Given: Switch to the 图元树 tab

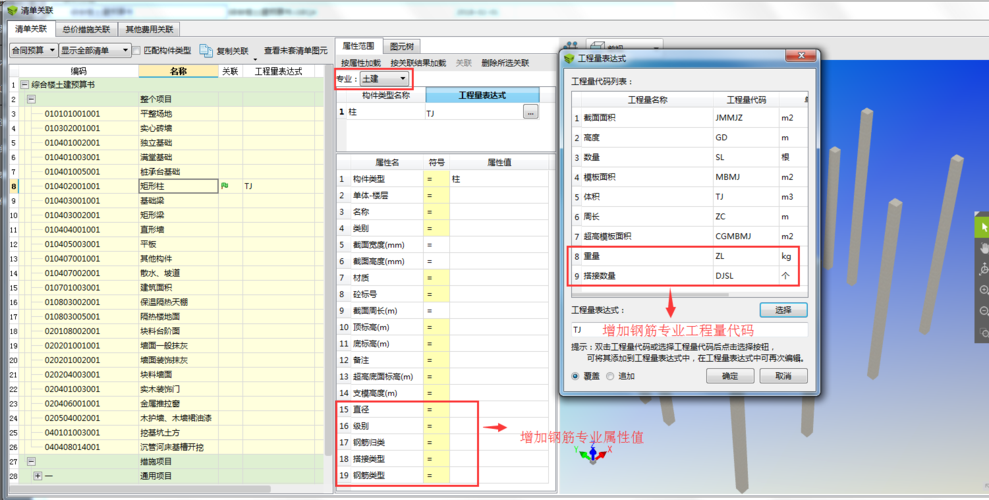Looking at the screenshot, I should [401, 46].
